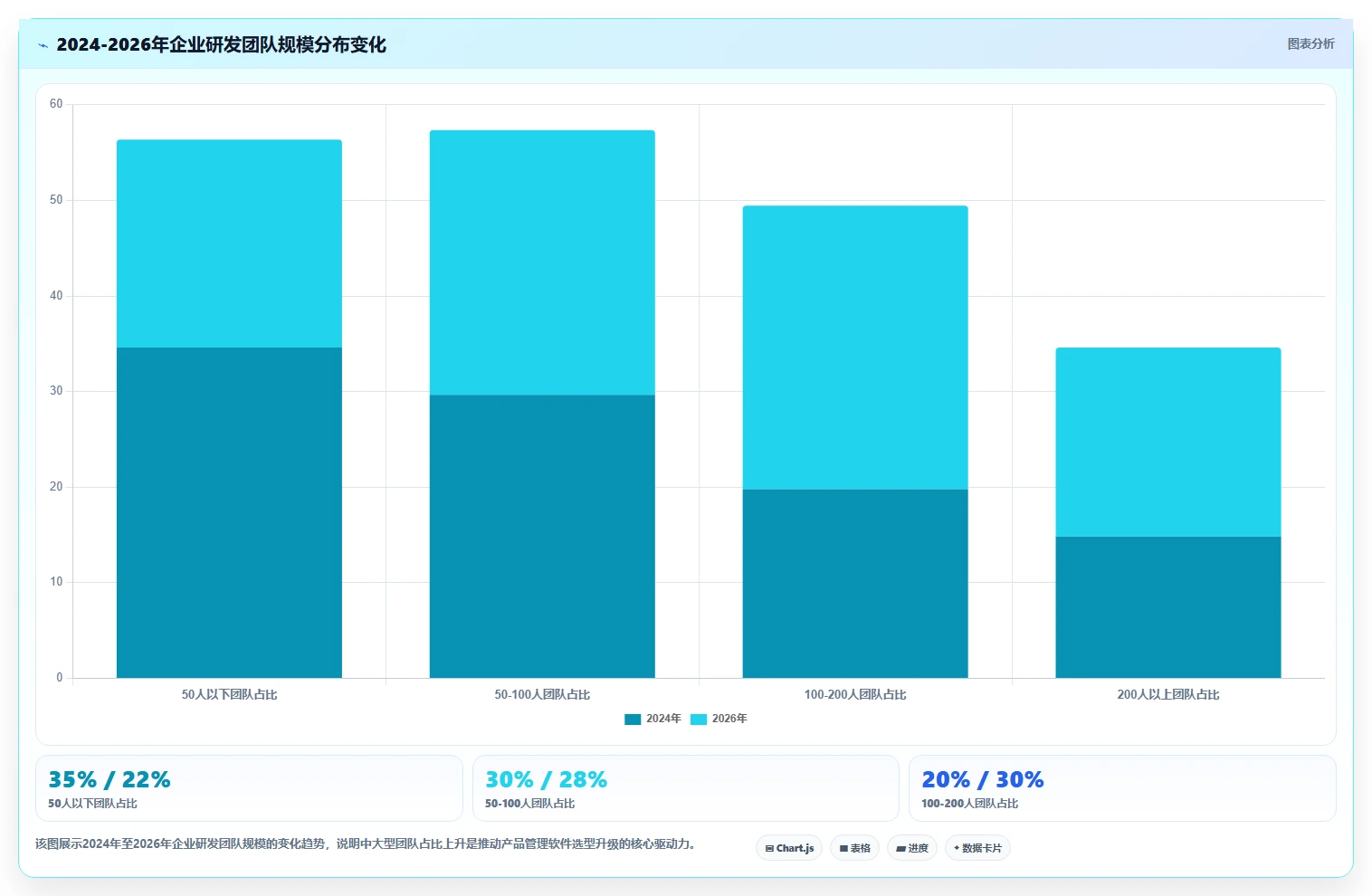The width and height of the screenshot is (1372, 896).
Task: Select the 2026年 bar segment for 100-200人团队占比
Action: (855, 348)
